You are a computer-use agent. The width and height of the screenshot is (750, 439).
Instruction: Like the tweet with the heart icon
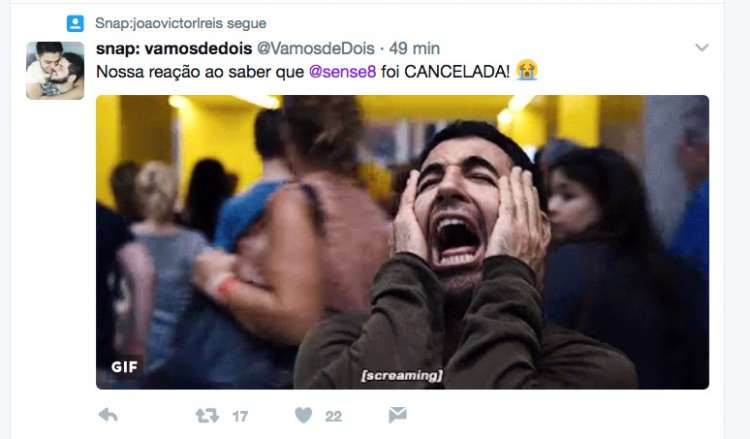pos(303,415)
